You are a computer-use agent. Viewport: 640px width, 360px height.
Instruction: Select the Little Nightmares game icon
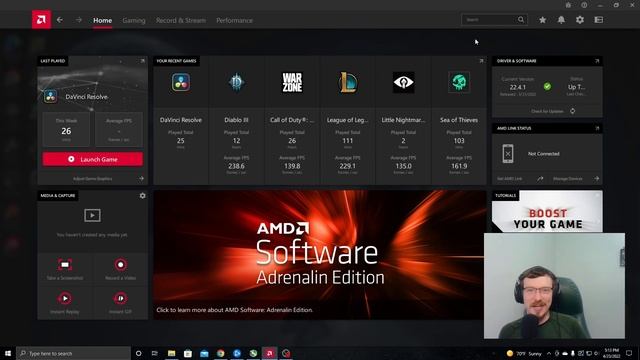pyautogui.click(x=403, y=82)
